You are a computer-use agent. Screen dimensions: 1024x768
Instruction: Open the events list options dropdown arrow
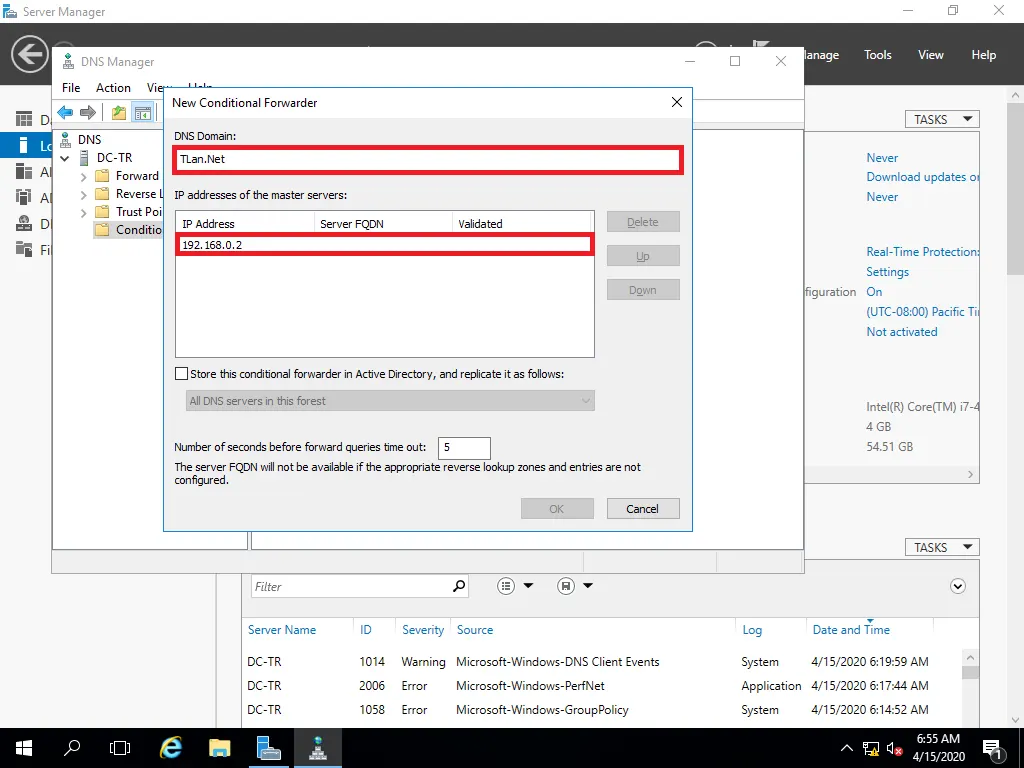(528, 586)
